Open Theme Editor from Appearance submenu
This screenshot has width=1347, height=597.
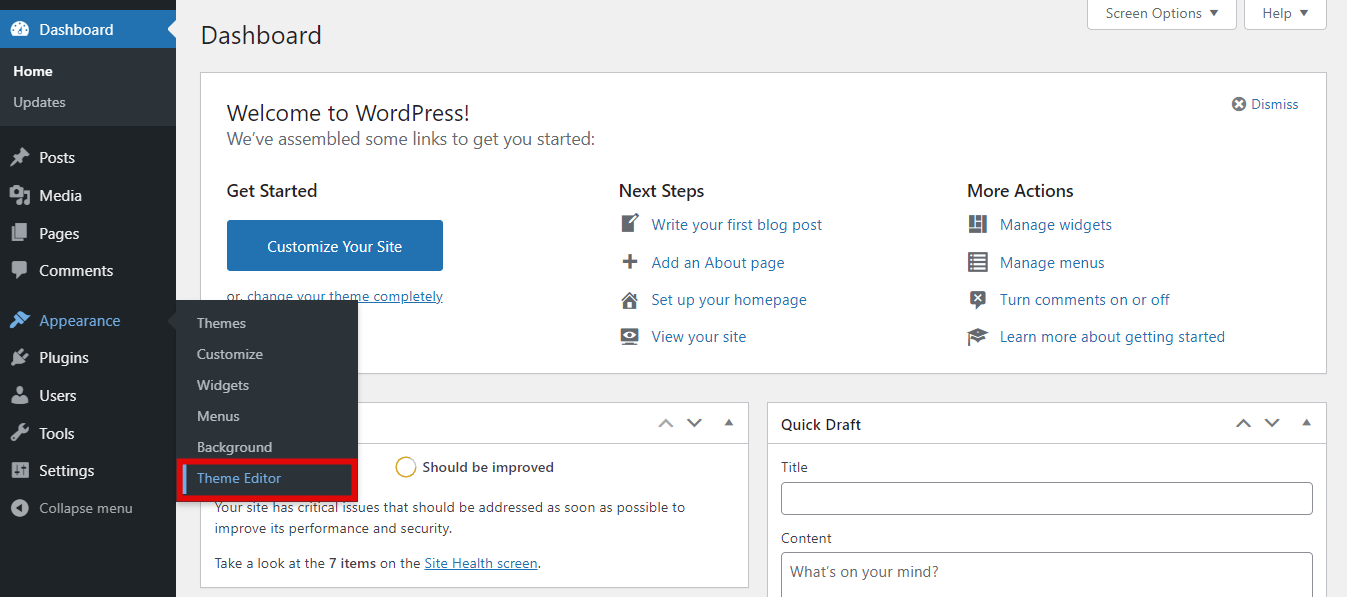pos(239,478)
